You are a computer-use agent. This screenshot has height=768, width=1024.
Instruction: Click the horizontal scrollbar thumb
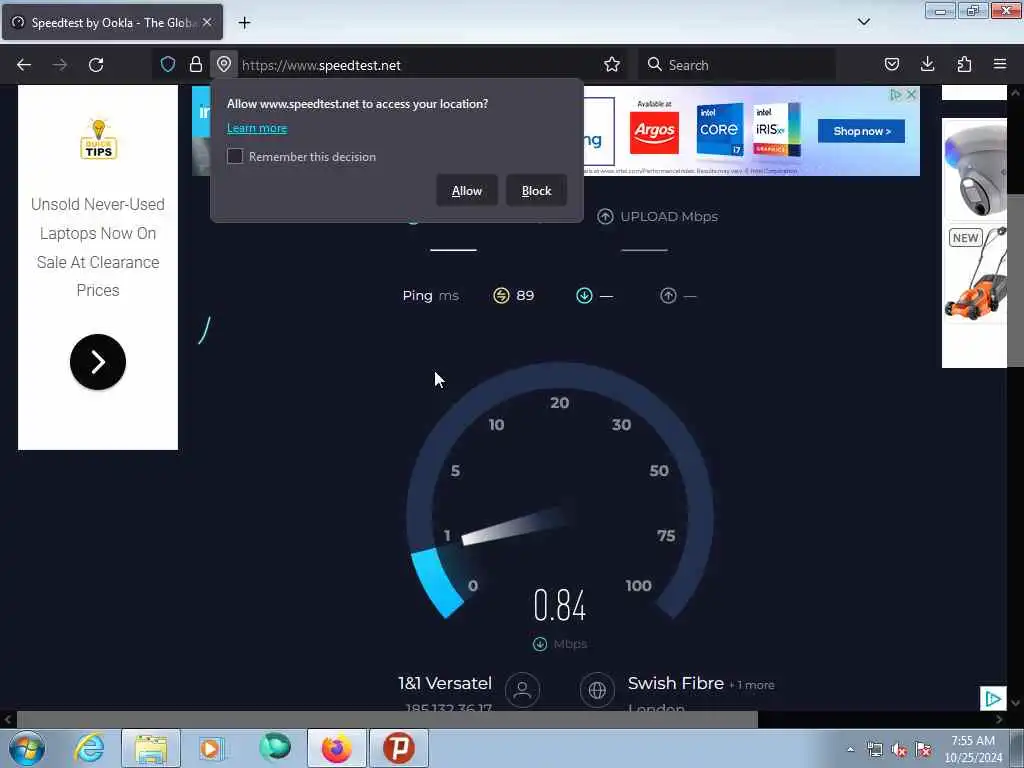coord(387,720)
